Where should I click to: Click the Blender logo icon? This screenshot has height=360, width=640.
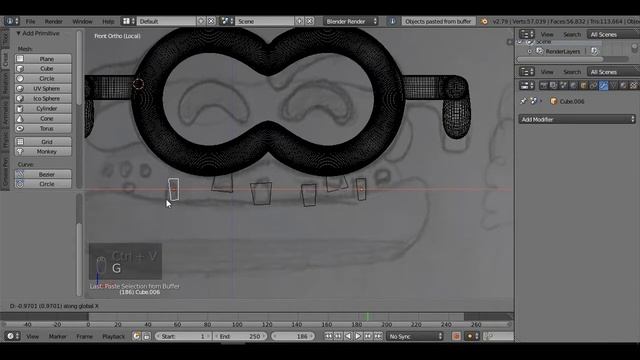[484, 21]
